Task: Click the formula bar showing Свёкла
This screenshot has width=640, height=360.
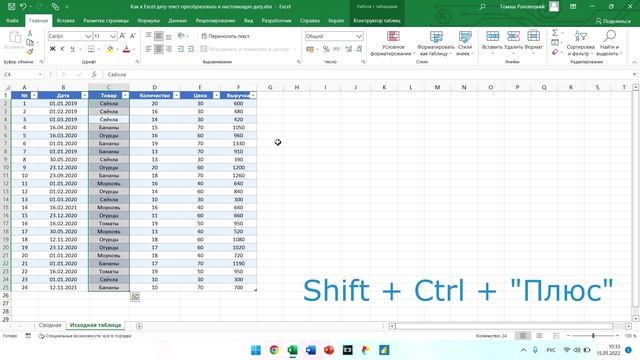Action: (367, 74)
